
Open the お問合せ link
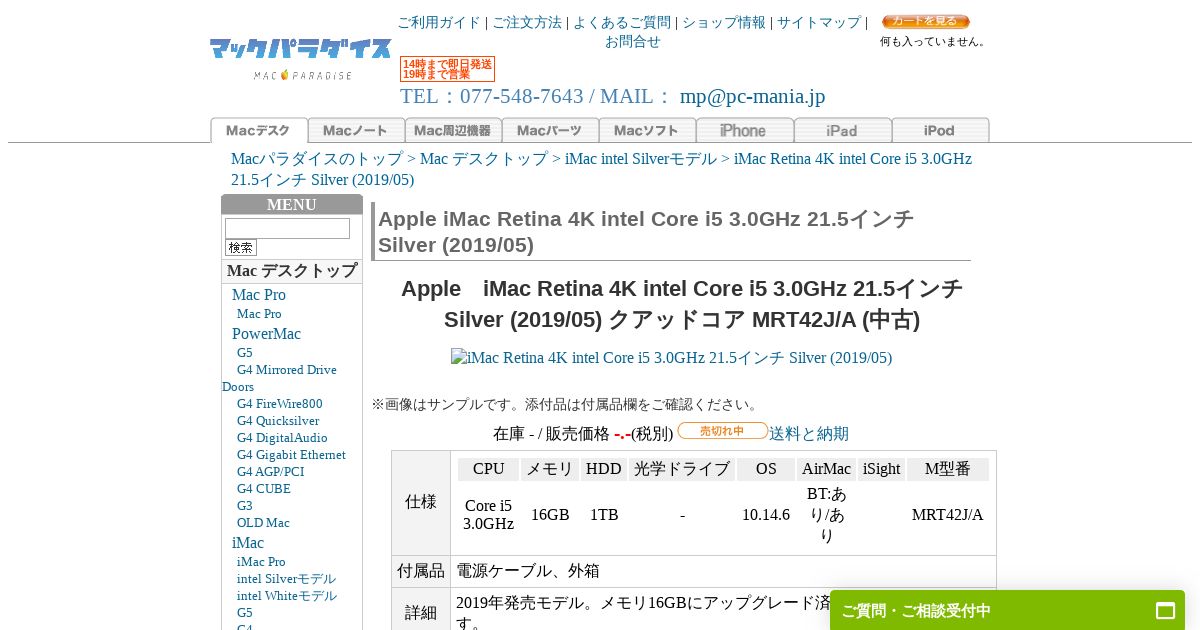click(x=633, y=41)
